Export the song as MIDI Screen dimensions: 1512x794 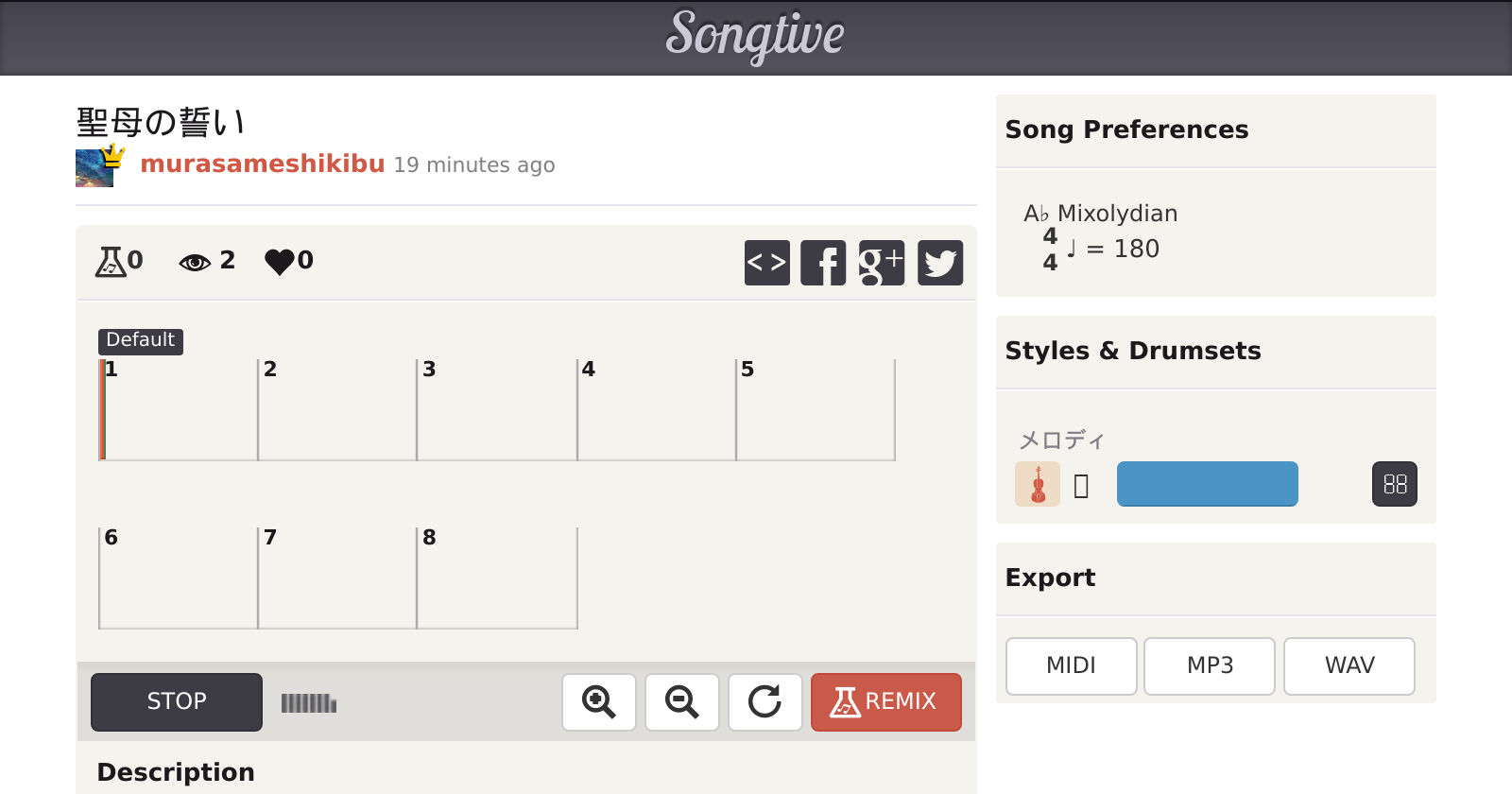[x=1071, y=666]
